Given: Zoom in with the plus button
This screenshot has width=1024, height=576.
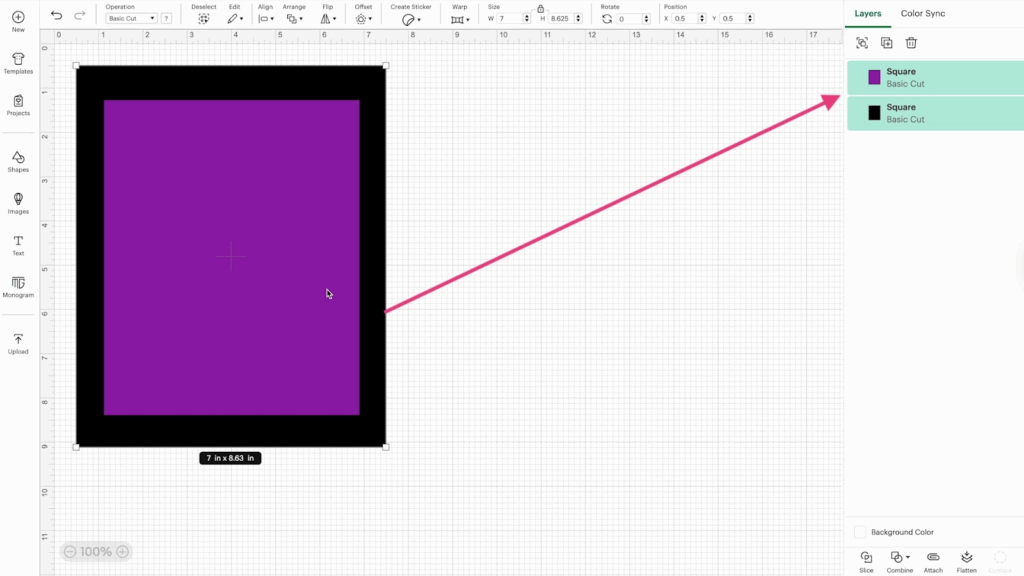Looking at the screenshot, I should (122, 552).
